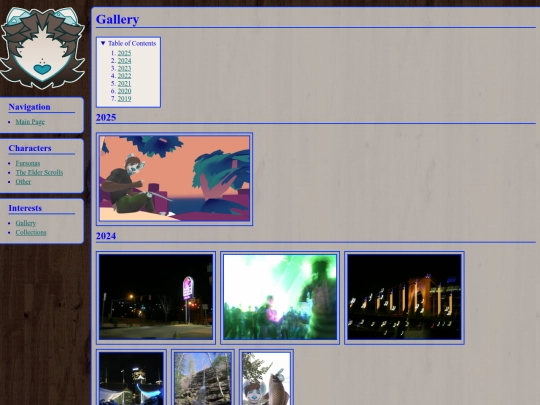Click the character head logo image

[x=42, y=48]
